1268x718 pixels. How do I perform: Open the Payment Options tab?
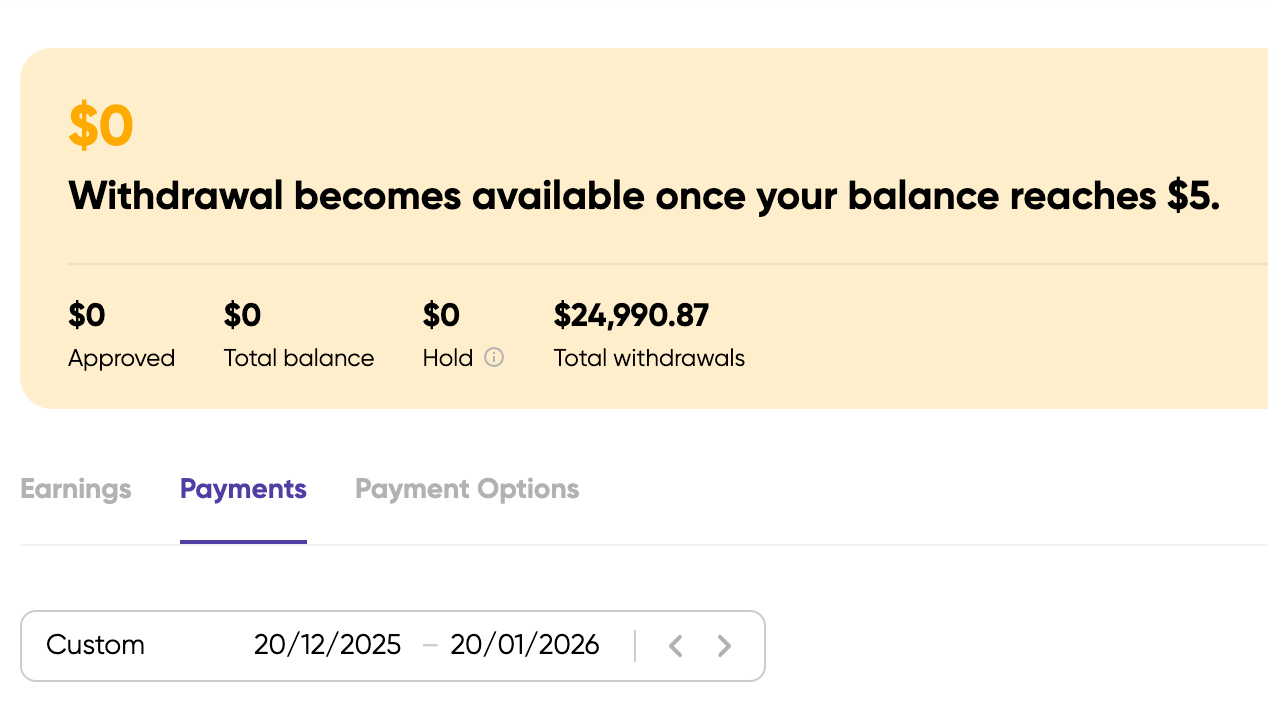(467, 489)
